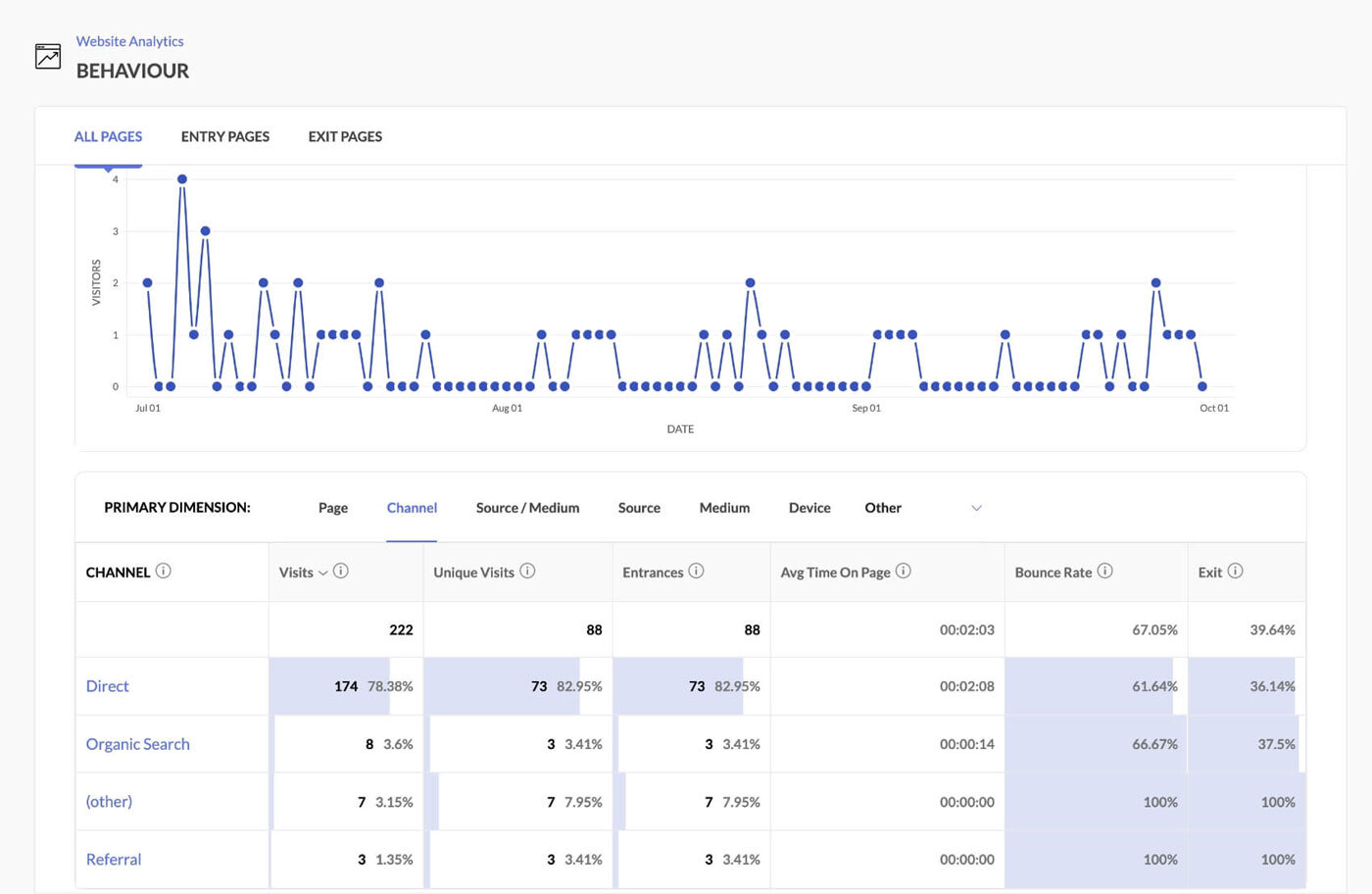
Task: Click Organic Search avg time 00:00:14
Action: click(x=967, y=744)
